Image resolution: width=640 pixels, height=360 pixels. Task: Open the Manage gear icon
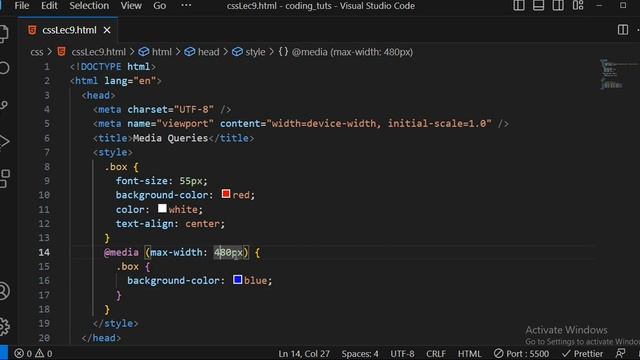tap(4, 327)
